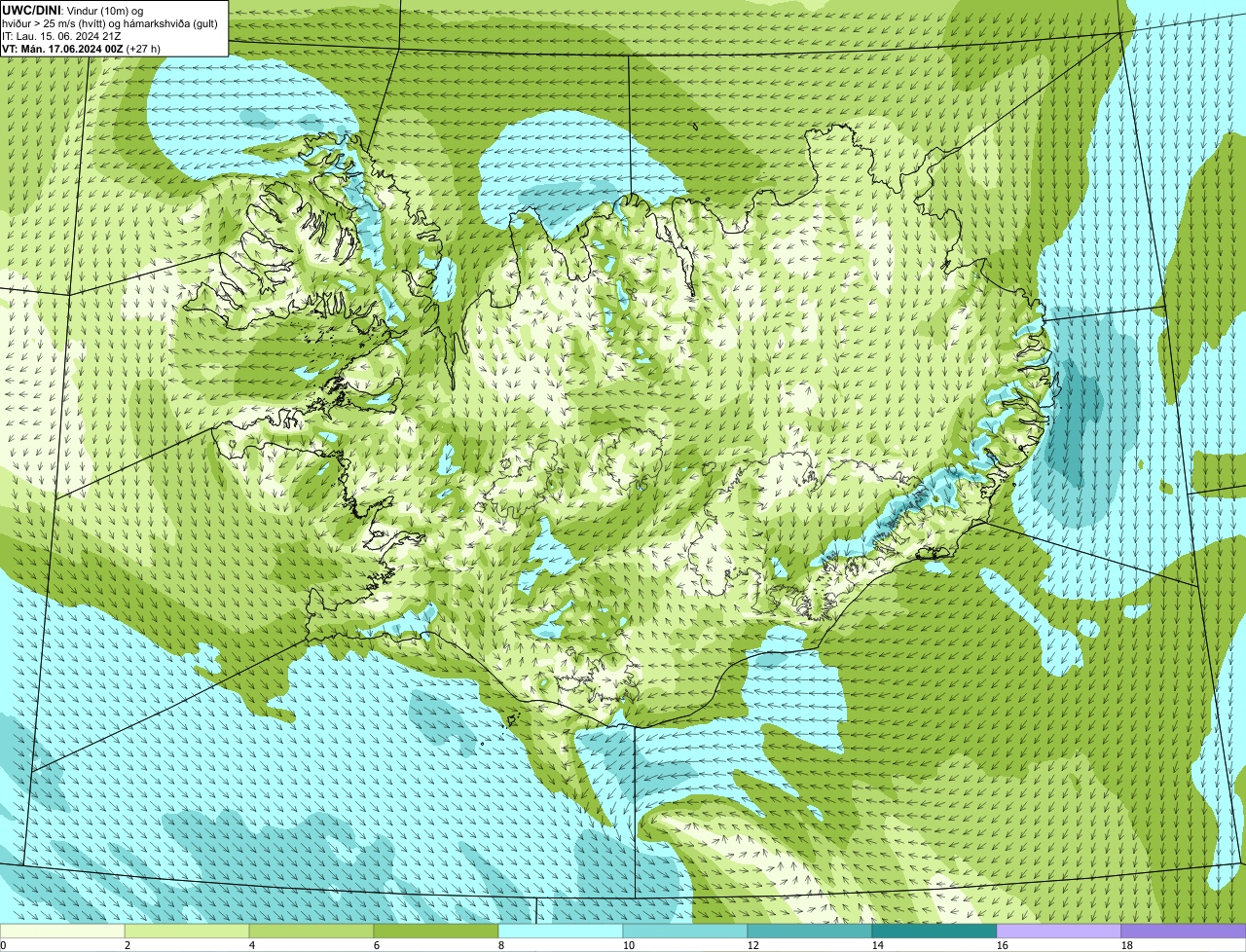Click the teal 12–14 m/s legend swatch

coord(810,931)
